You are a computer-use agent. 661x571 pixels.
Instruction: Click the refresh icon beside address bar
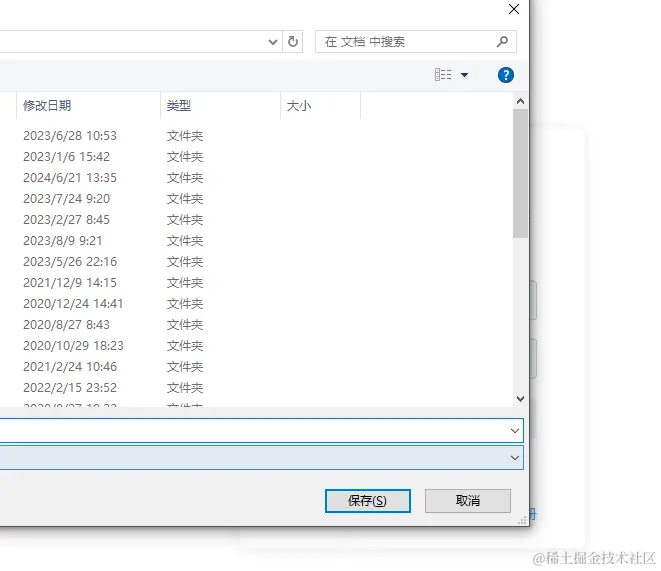(293, 42)
